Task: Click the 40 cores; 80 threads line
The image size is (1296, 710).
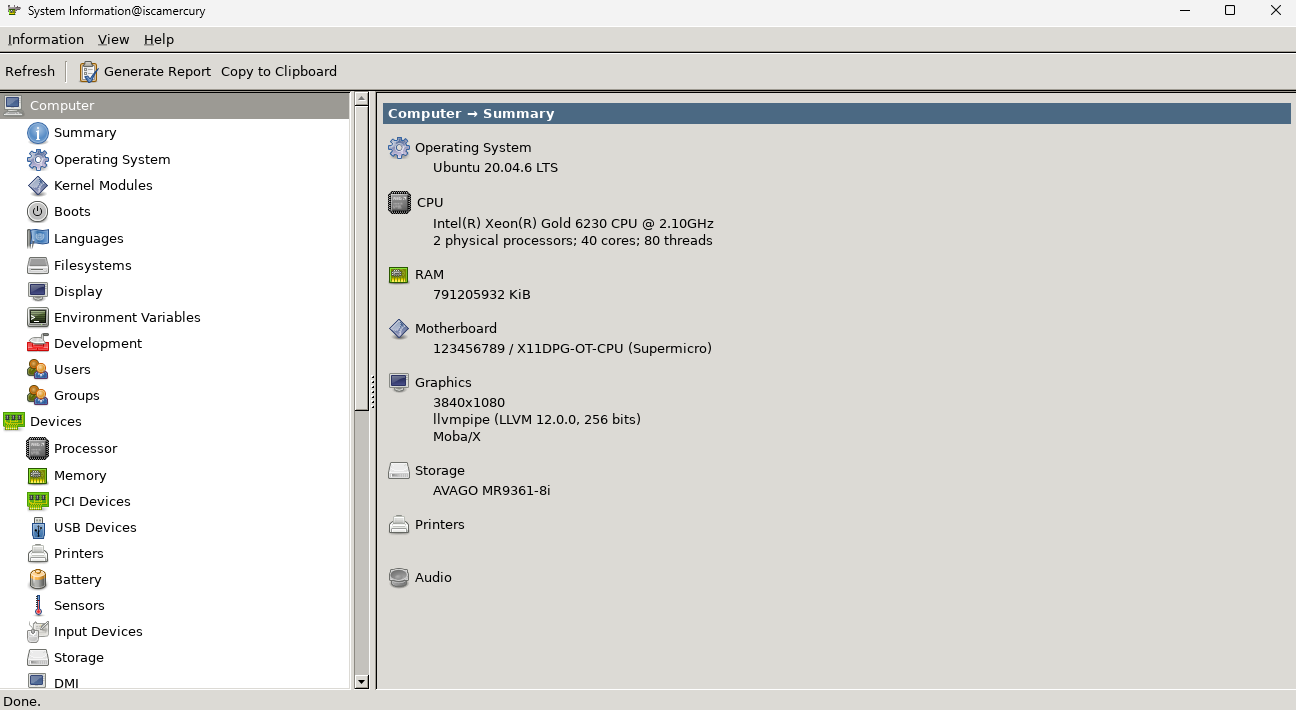Action: tap(573, 240)
